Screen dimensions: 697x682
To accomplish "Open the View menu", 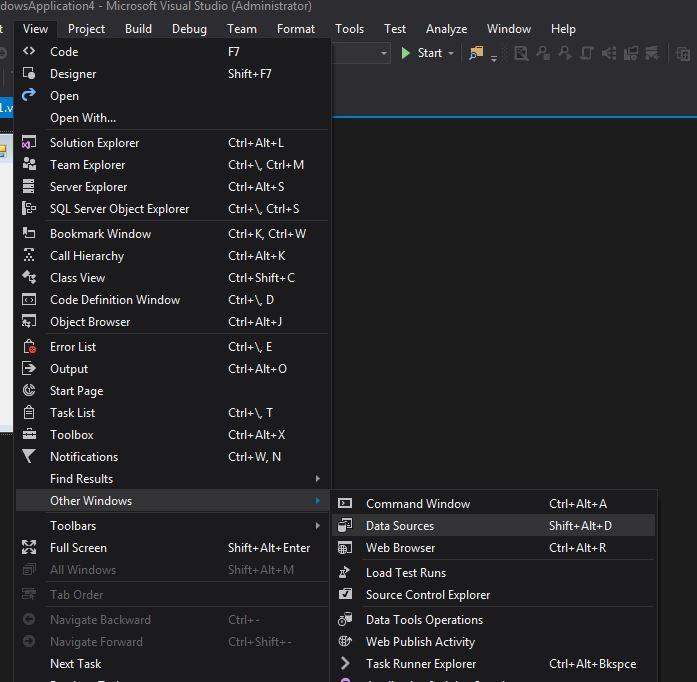I will 35,29.
